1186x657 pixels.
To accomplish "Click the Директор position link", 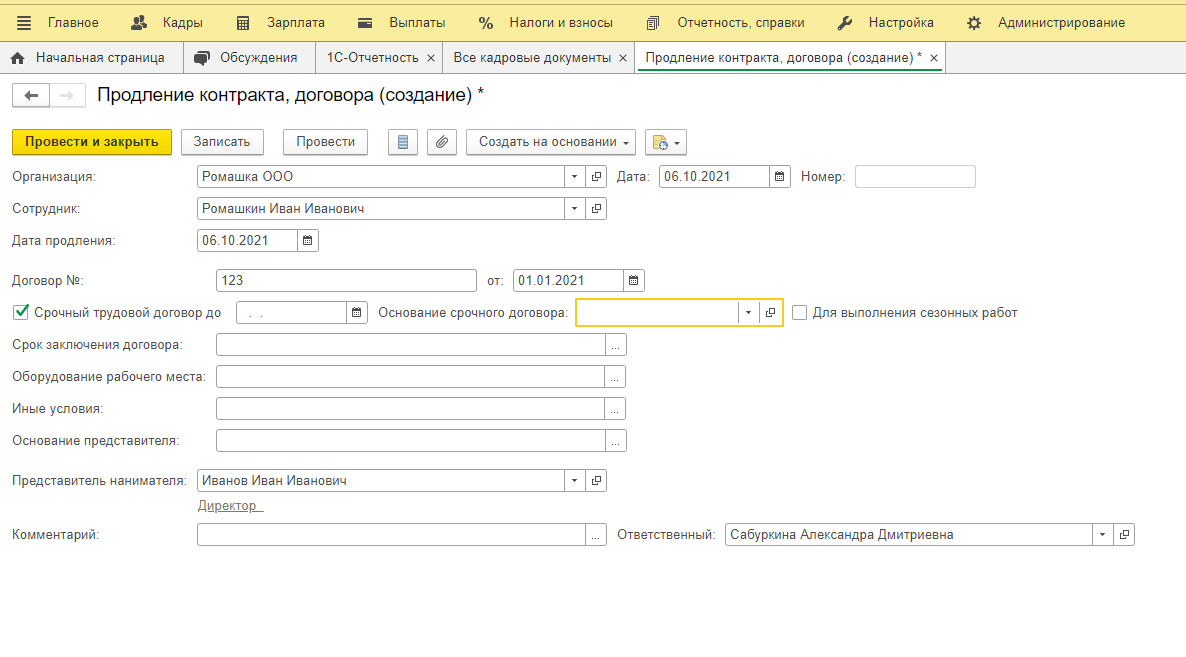I will coord(229,506).
